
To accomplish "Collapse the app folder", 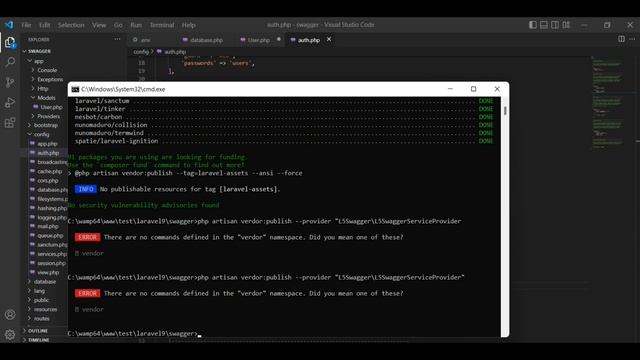I will 39,61.
